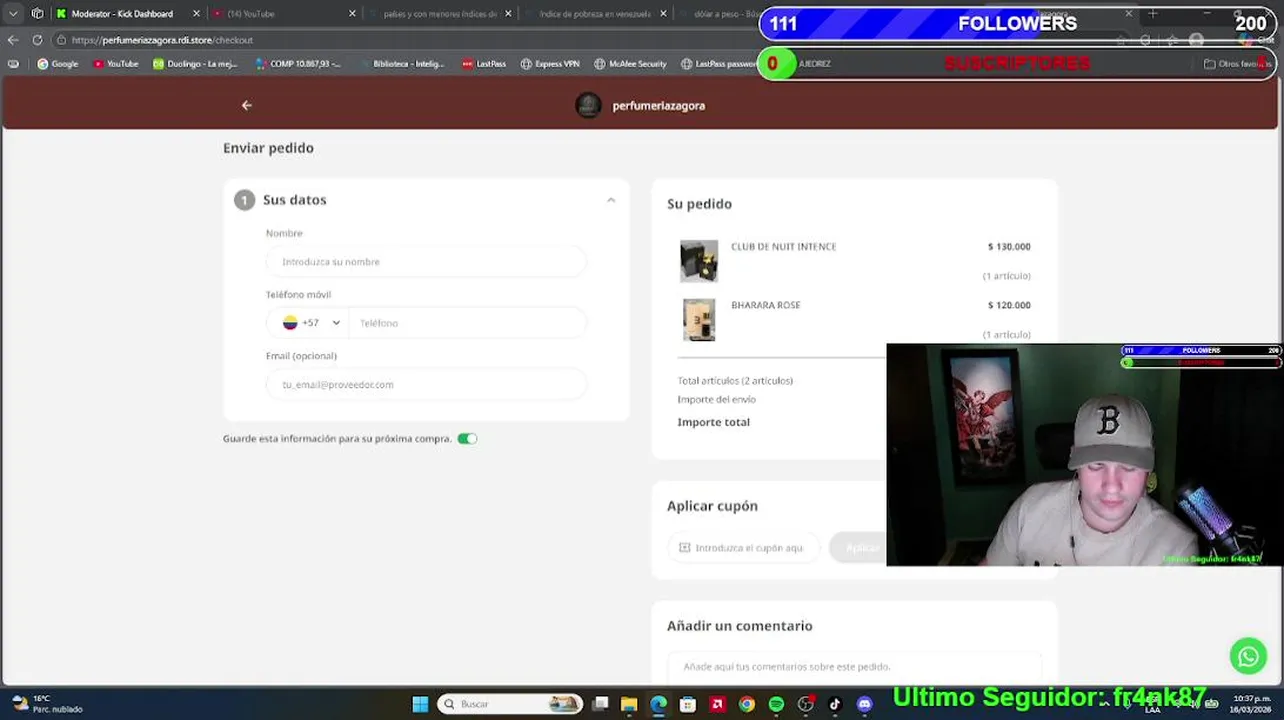Click the coupon code input field

pyautogui.click(x=744, y=548)
